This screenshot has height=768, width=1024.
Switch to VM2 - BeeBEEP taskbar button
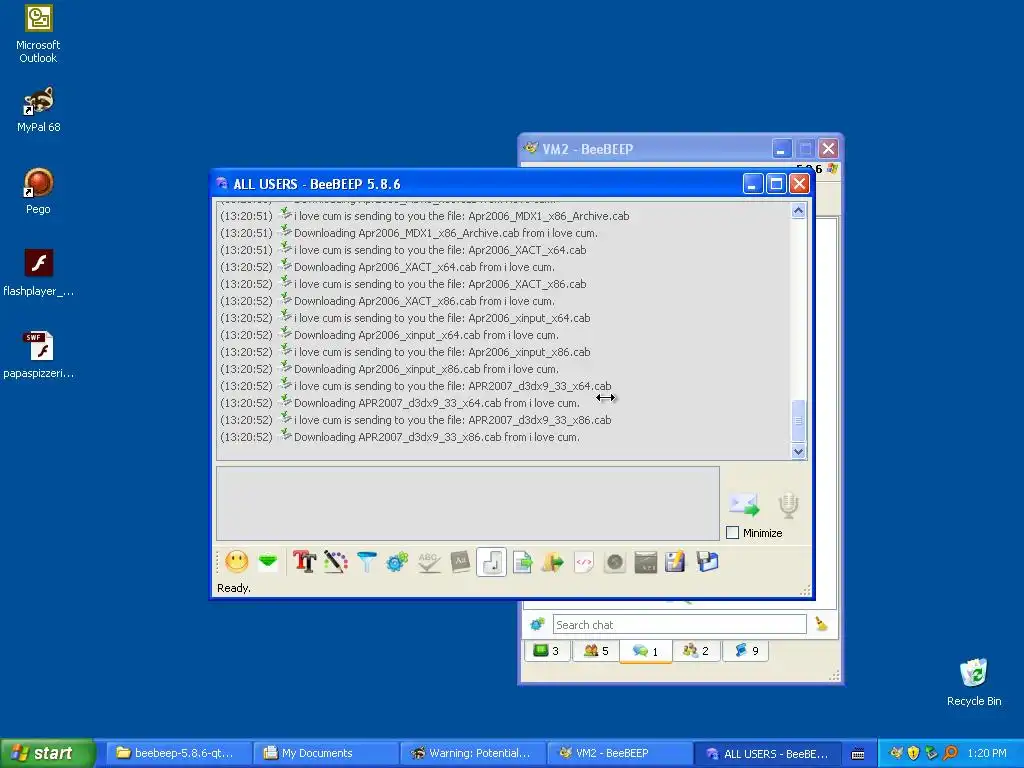[619, 753]
